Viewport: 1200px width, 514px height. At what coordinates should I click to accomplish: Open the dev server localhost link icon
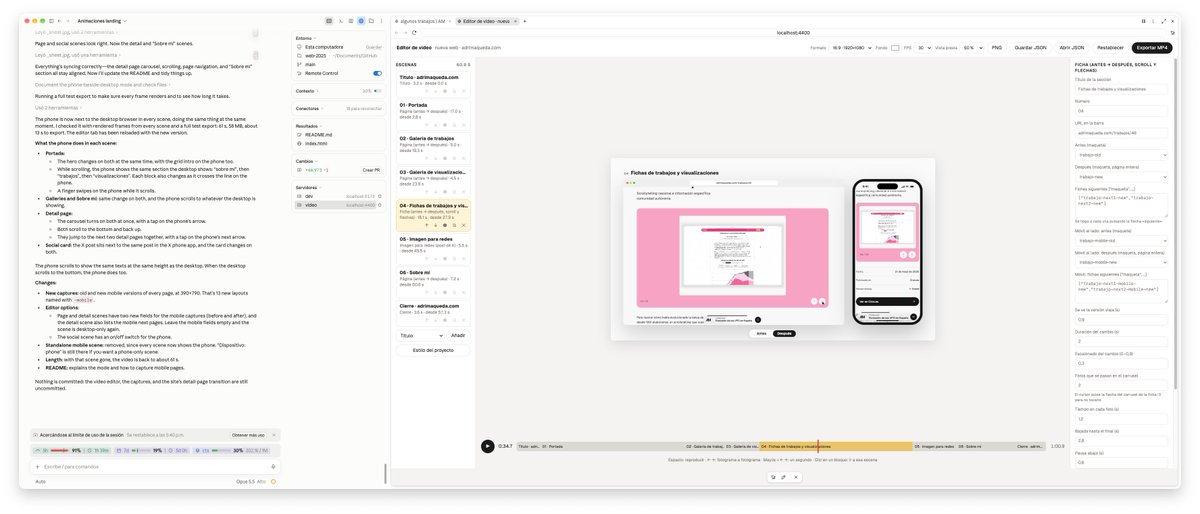[380, 196]
